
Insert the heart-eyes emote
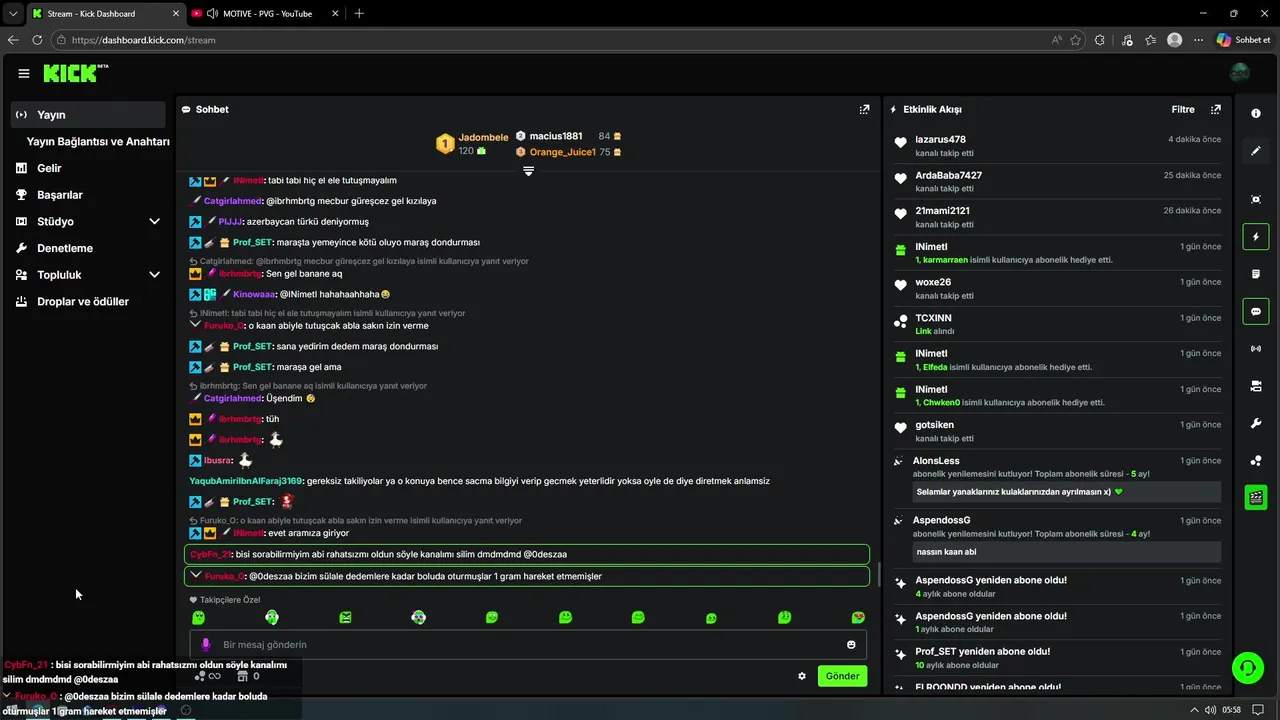[858, 618]
